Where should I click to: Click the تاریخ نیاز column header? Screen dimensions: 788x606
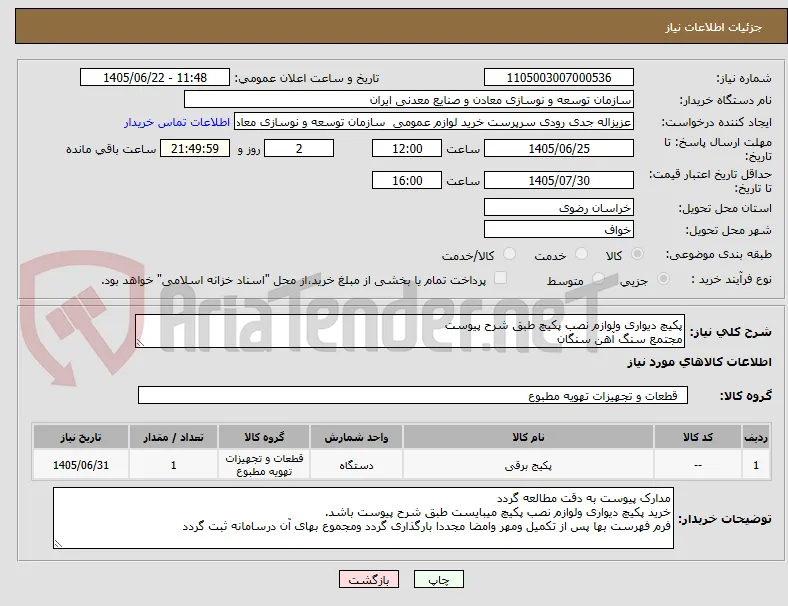pos(81,437)
